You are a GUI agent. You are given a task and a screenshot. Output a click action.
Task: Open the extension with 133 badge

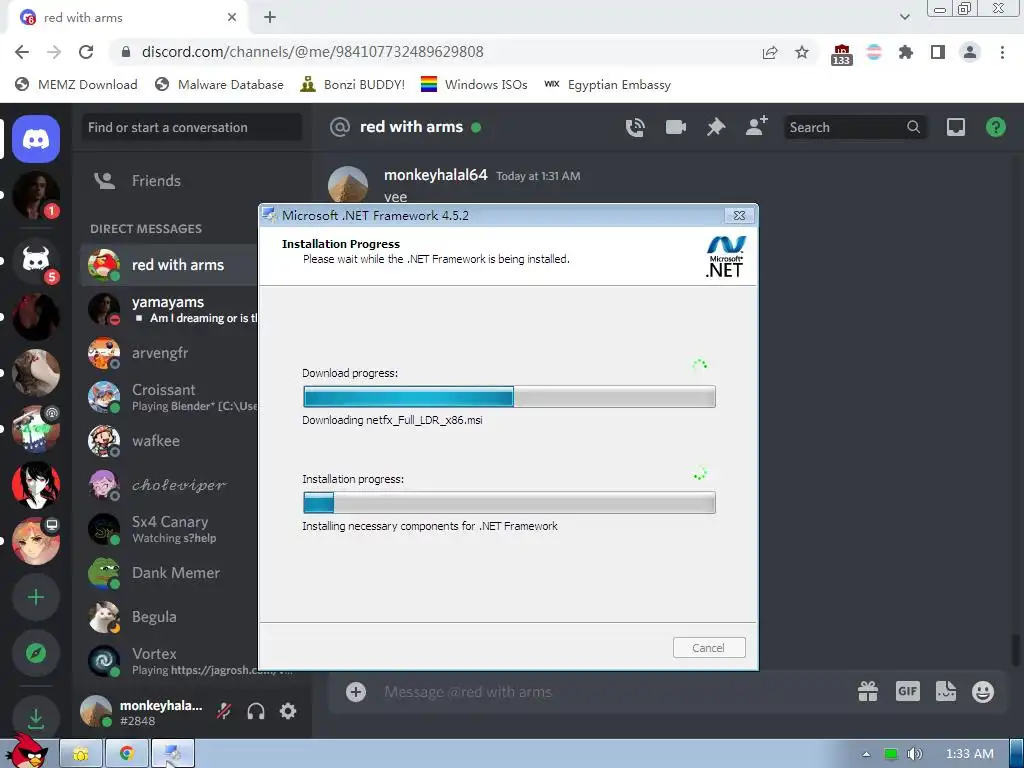(842, 54)
